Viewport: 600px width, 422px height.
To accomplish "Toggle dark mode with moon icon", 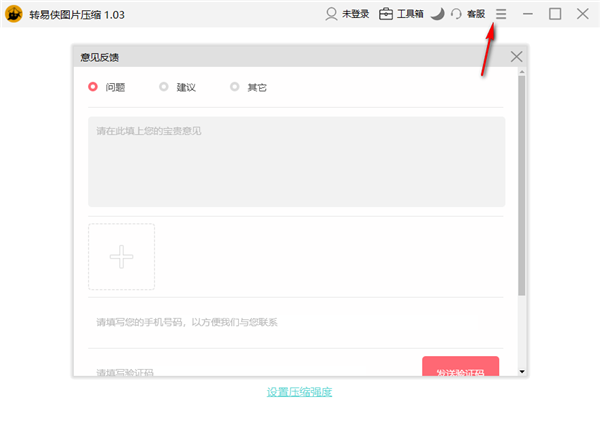I will pyautogui.click(x=437, y=14).
